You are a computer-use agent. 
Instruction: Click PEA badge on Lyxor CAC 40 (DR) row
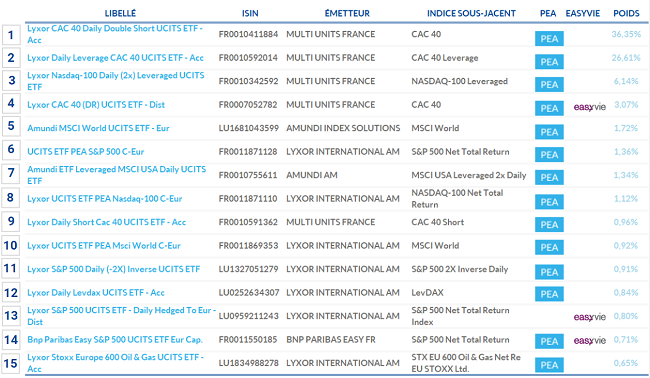click(x=549, y=108)
